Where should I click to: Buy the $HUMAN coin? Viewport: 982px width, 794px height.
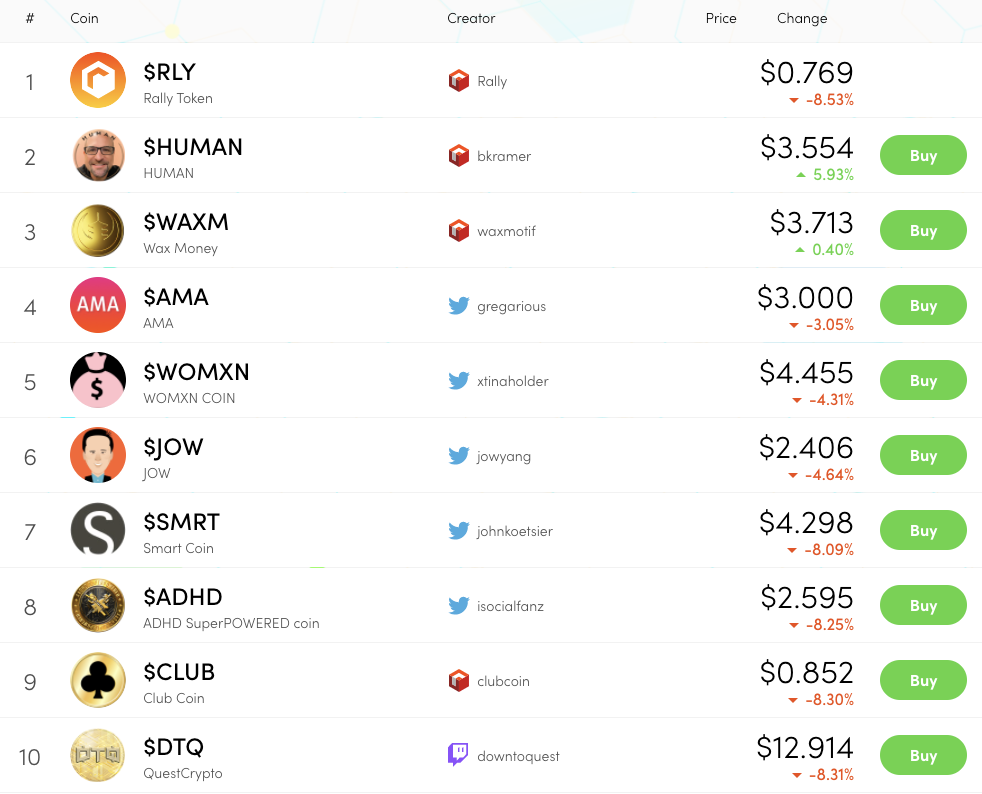[x=923, y=156]
